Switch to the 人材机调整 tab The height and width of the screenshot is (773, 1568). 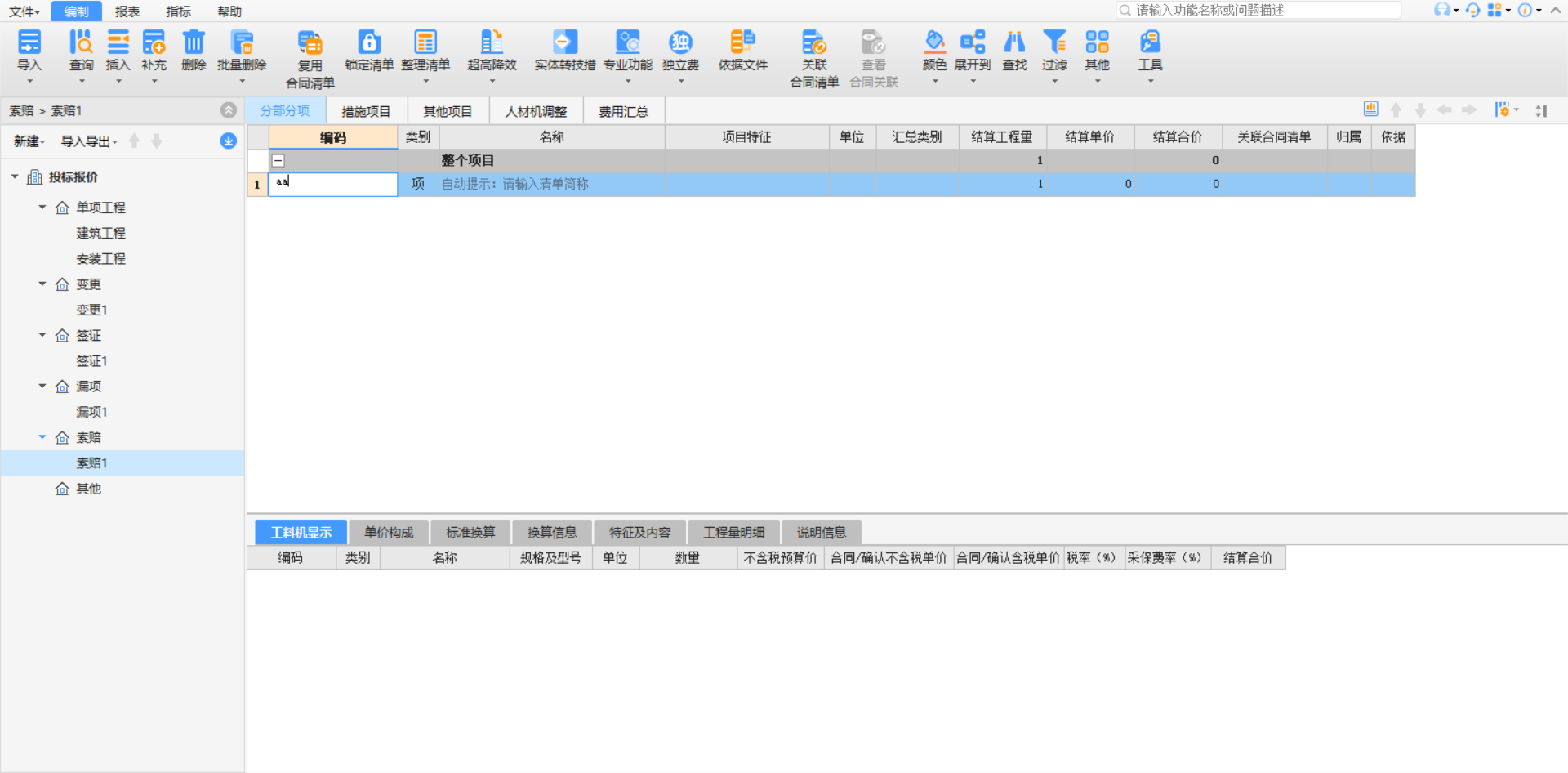[536, 111]
